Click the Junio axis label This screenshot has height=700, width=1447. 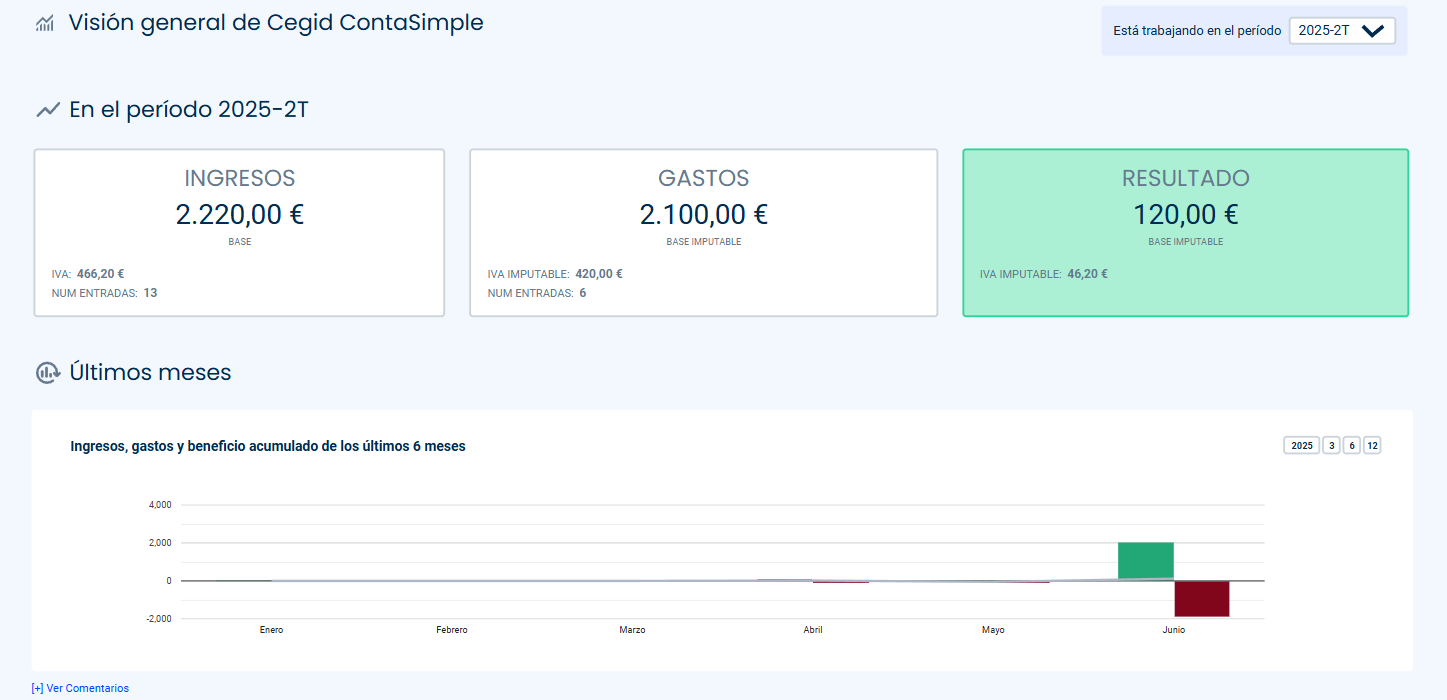(x=1174, y=630)
